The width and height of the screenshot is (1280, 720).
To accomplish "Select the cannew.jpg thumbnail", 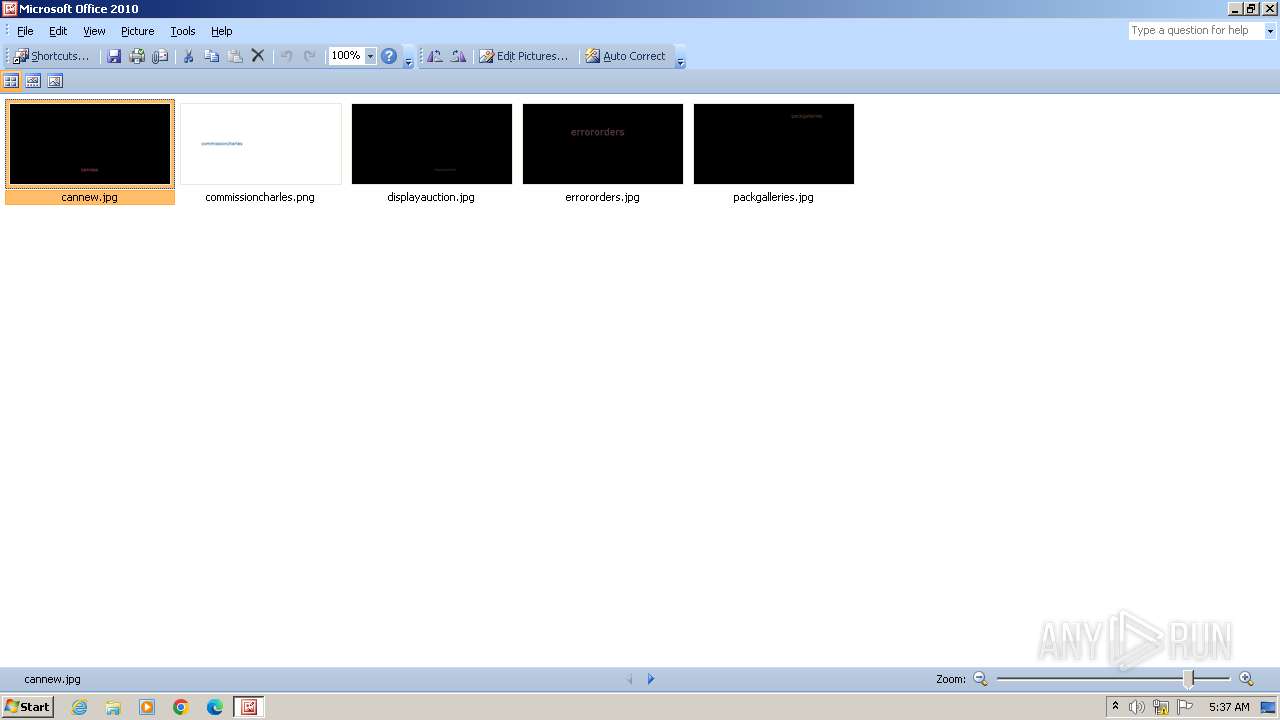I will coord(90,144).
